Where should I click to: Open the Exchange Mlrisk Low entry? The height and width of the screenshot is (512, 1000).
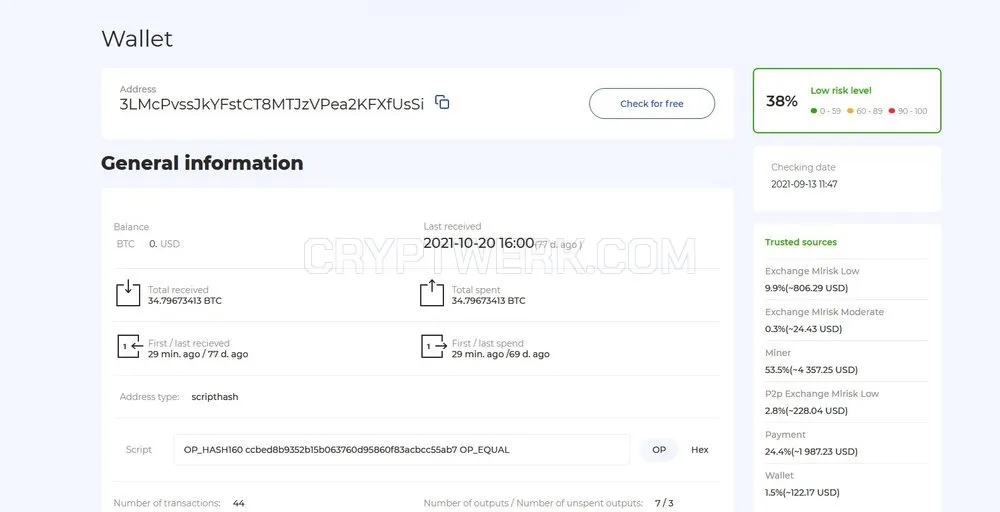tap(846, 279)
